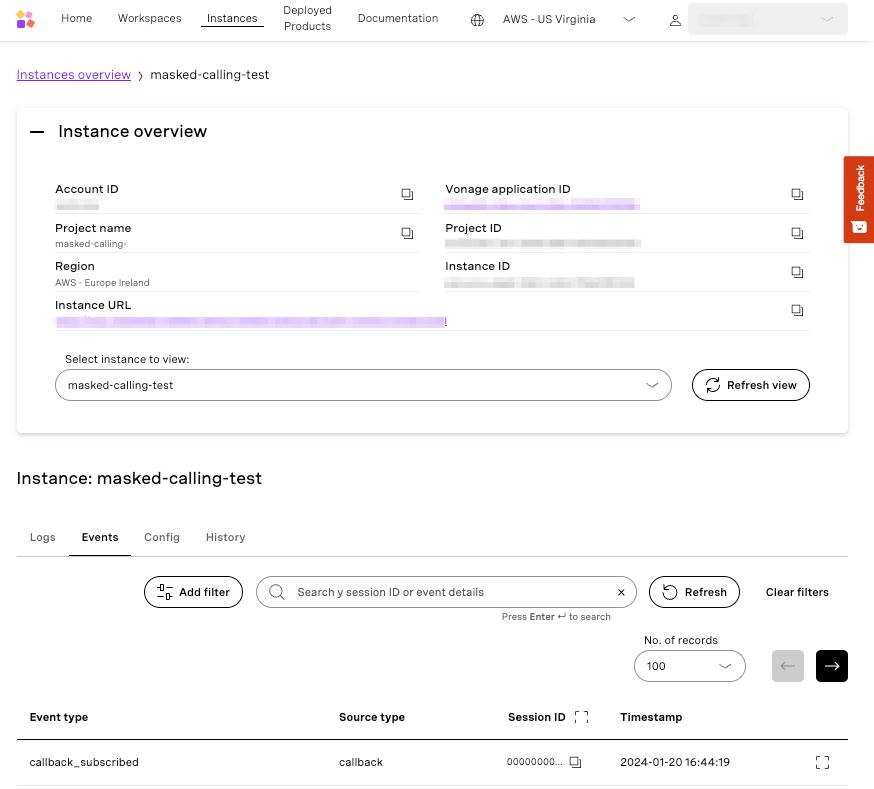Screen dimensions: 874x789
Task: Open the user profile icon in the top bar
Action: (675, 19)
